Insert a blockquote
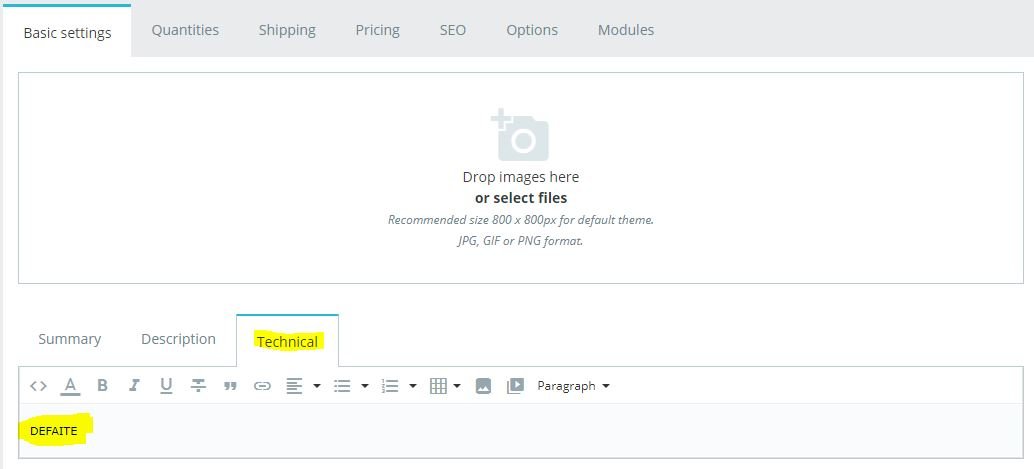 click(230, 387)
